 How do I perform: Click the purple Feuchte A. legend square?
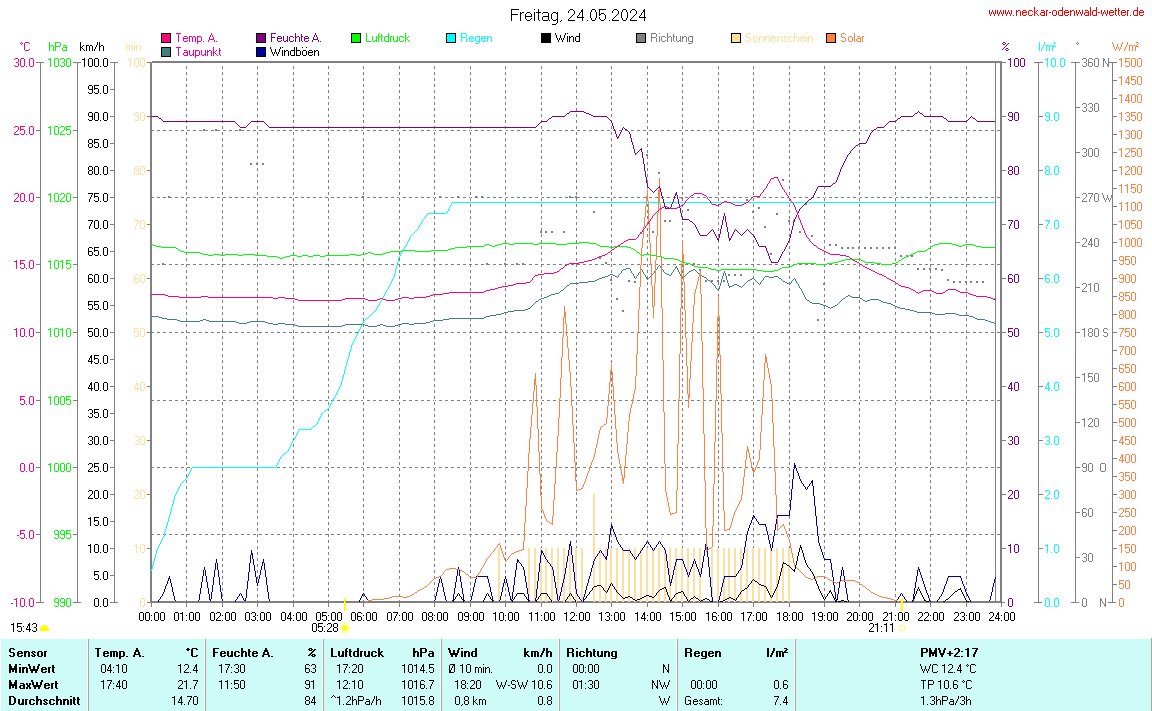pos(261,39)
